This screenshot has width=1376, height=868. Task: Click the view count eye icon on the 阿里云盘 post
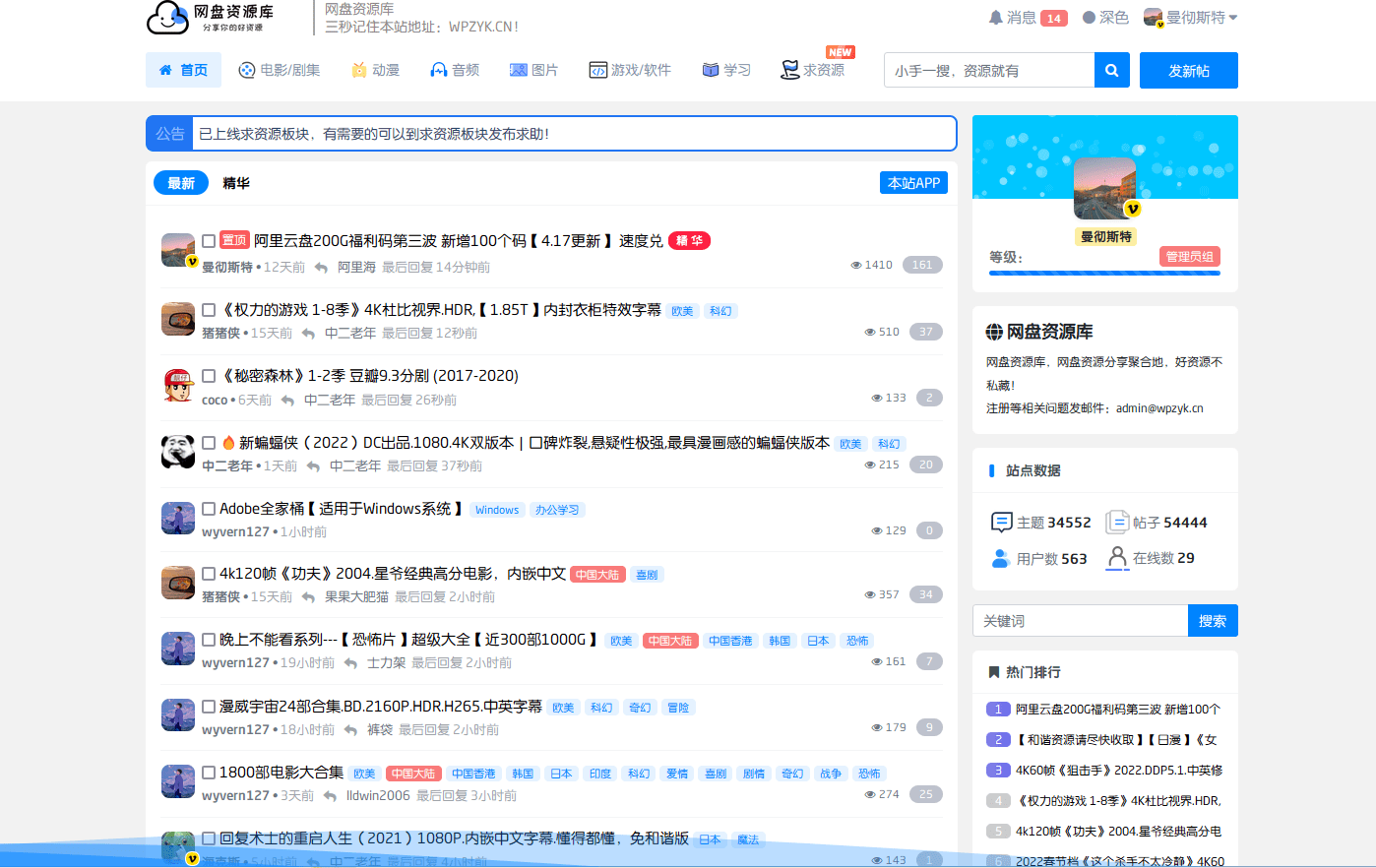click(x=856, y=265)
